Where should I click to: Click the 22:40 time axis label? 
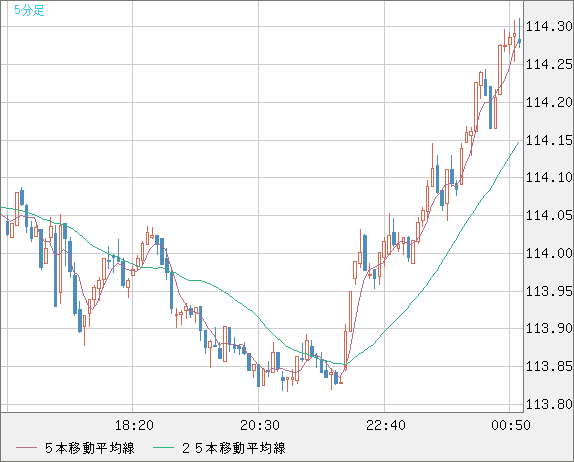tap(386, 425)
